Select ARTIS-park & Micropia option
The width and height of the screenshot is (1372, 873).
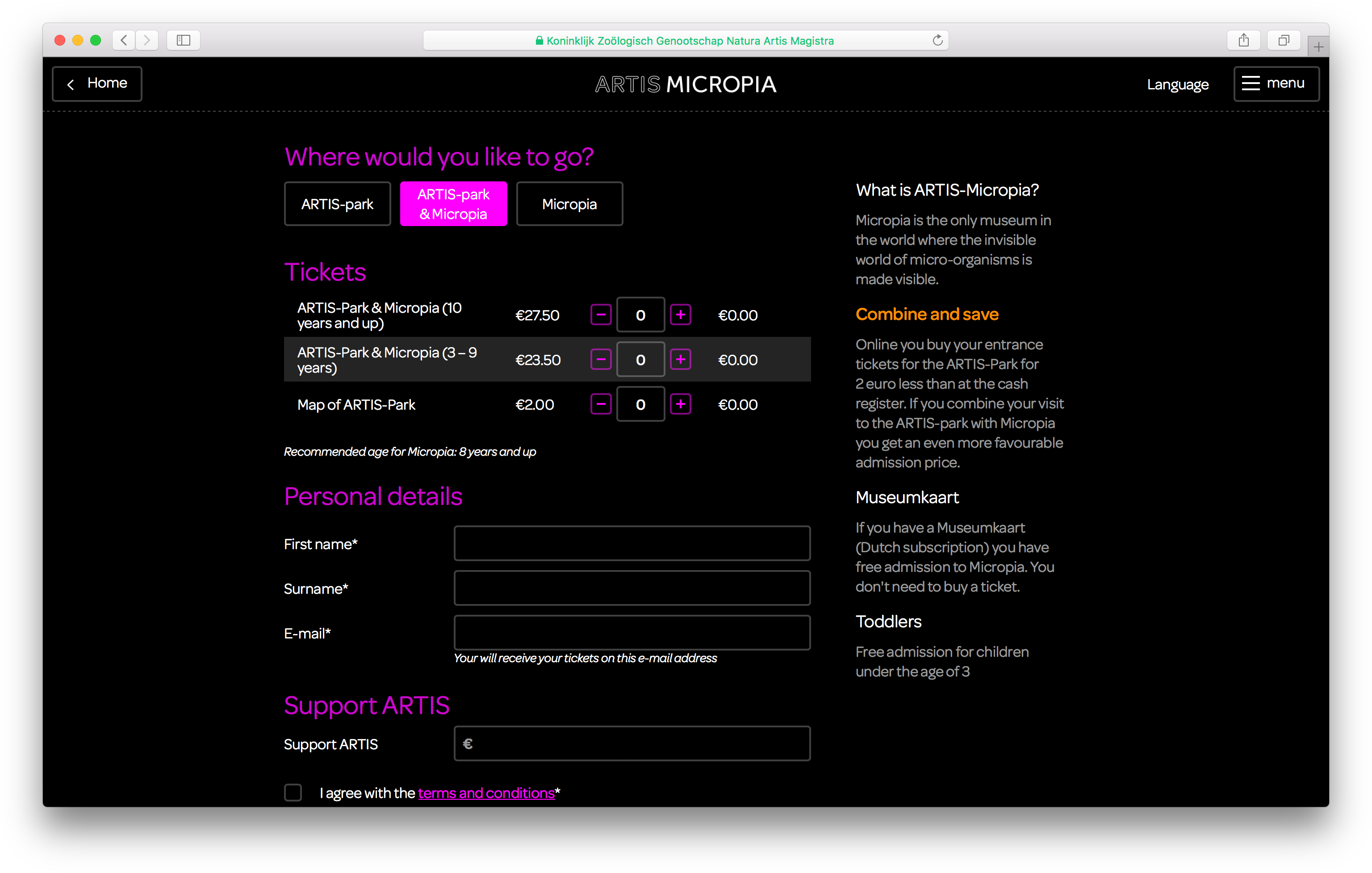(x=453, y=204)
